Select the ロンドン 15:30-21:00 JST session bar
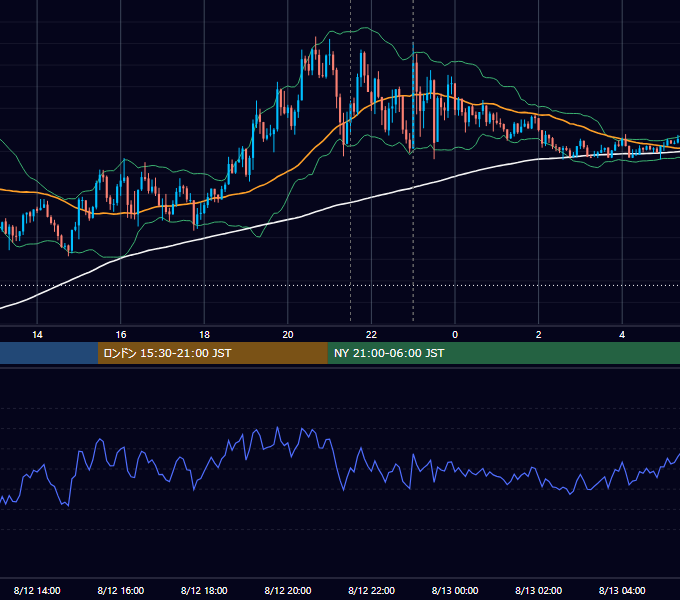 (x=212, y=353)
